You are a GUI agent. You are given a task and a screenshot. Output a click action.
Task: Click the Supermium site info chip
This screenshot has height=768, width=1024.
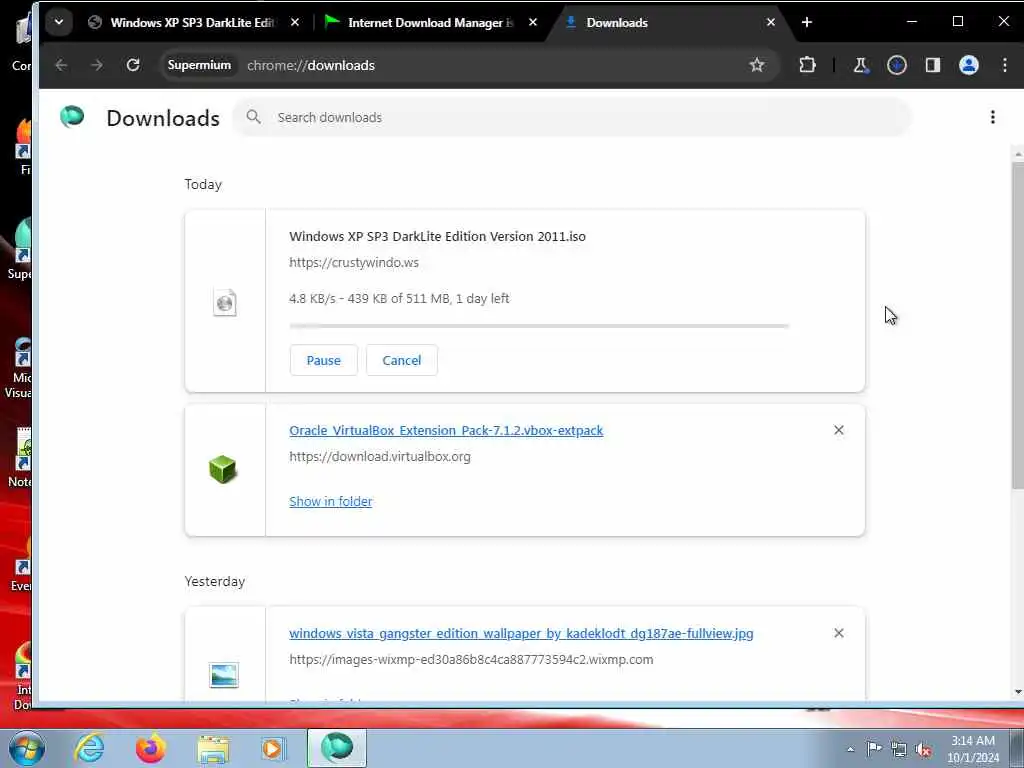[199, 65]
